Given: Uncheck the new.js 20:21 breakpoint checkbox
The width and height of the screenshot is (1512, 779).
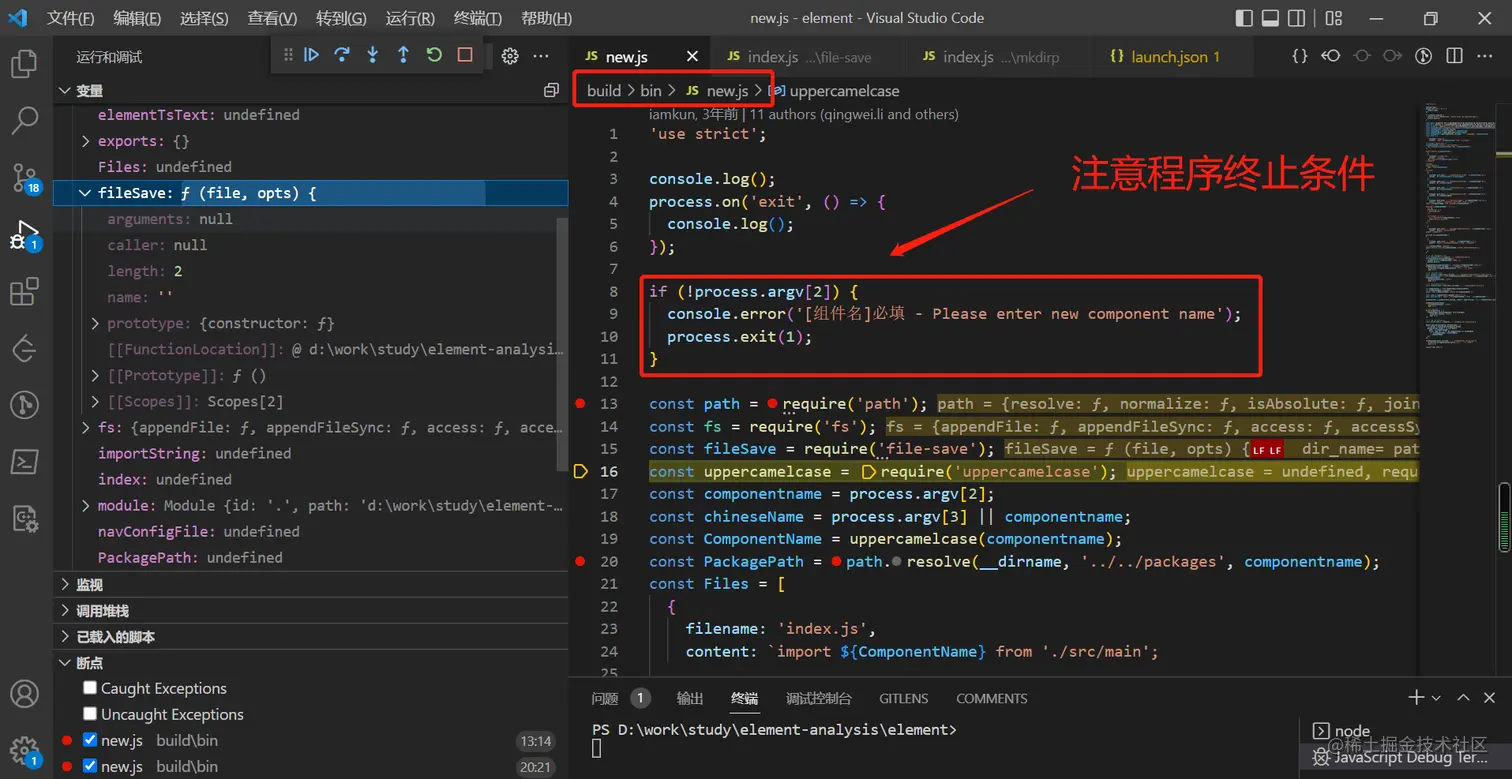Looking at the screenshot, I should click(x=90, y=766).
